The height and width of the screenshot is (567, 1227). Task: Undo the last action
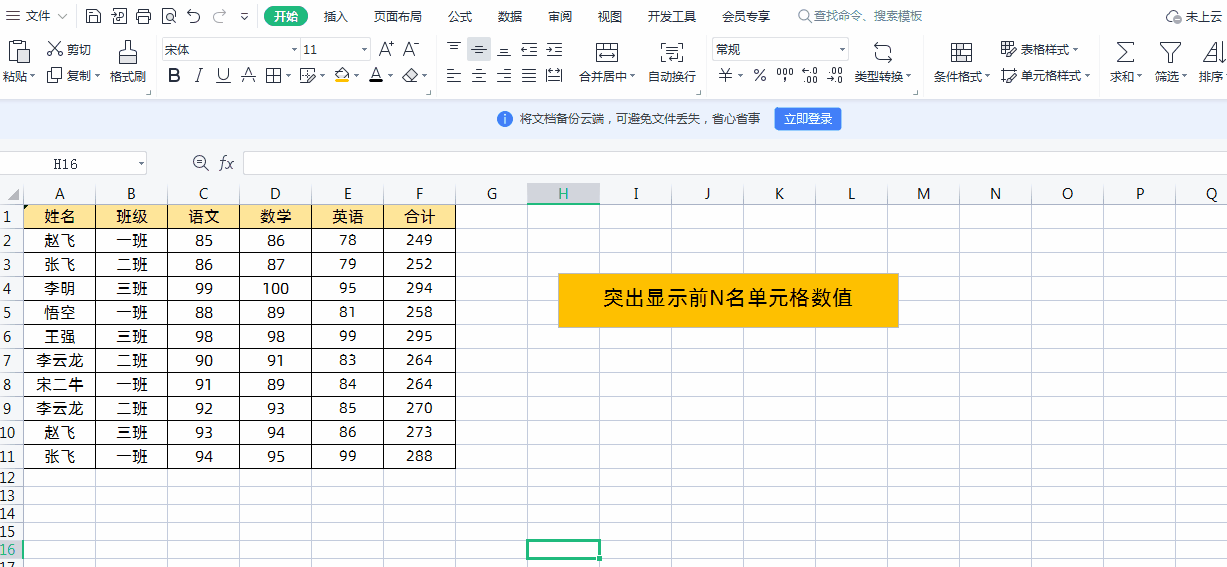pyautogui.click(x=193, y=16)
